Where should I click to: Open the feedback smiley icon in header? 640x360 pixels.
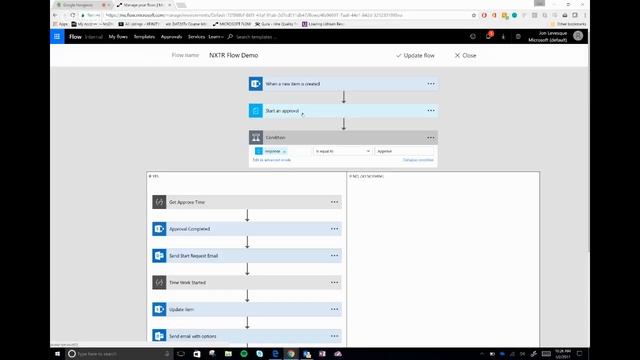473,36
